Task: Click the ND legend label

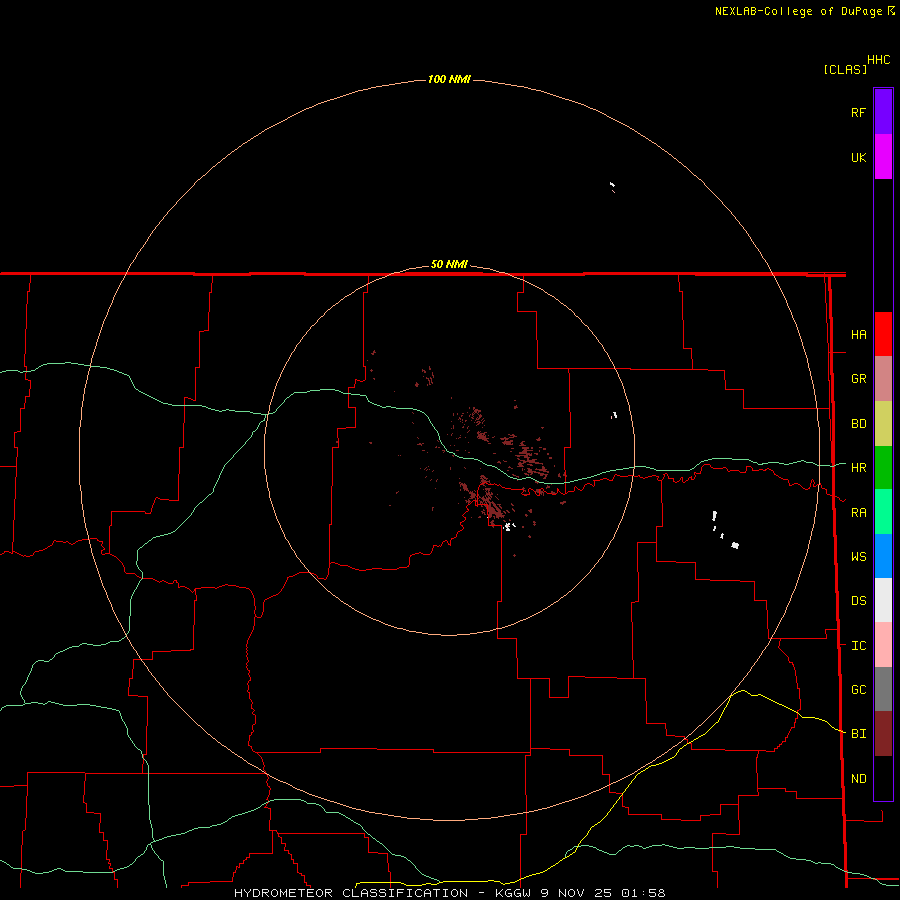Action: pyautogui.click(x=858, y=779)
